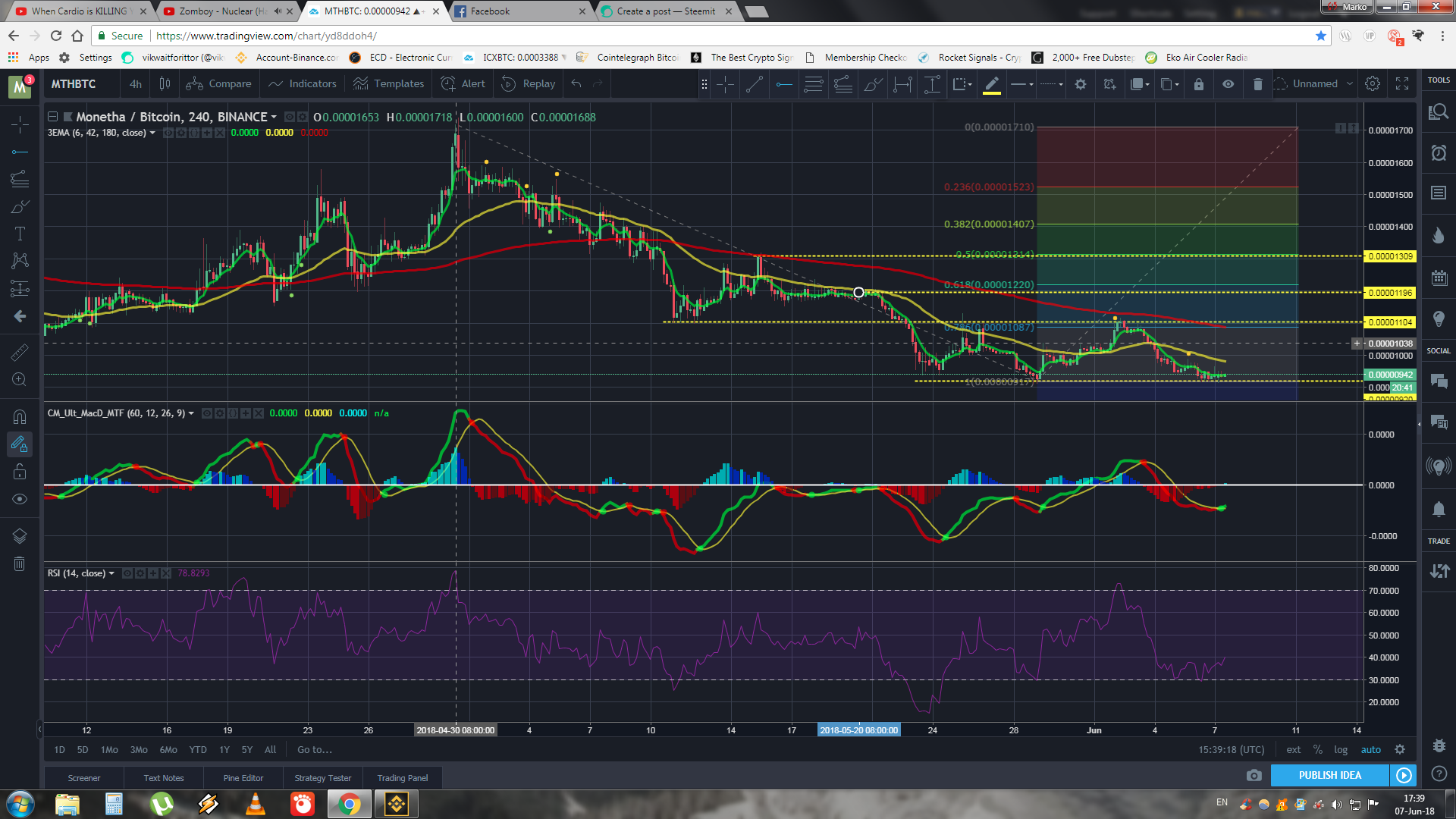
Task: Toggle the lock drawing icon in drawing toolbar
Action: coord(1198,84)
